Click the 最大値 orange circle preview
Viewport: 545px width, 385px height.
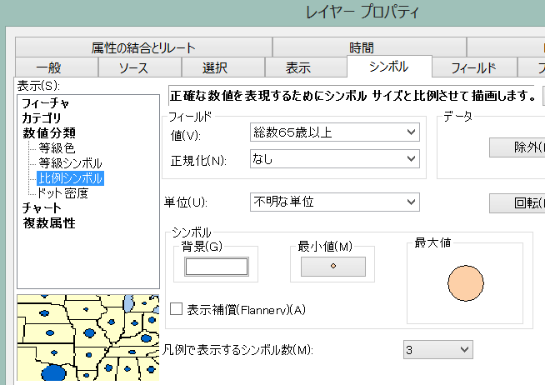point(465,283)
